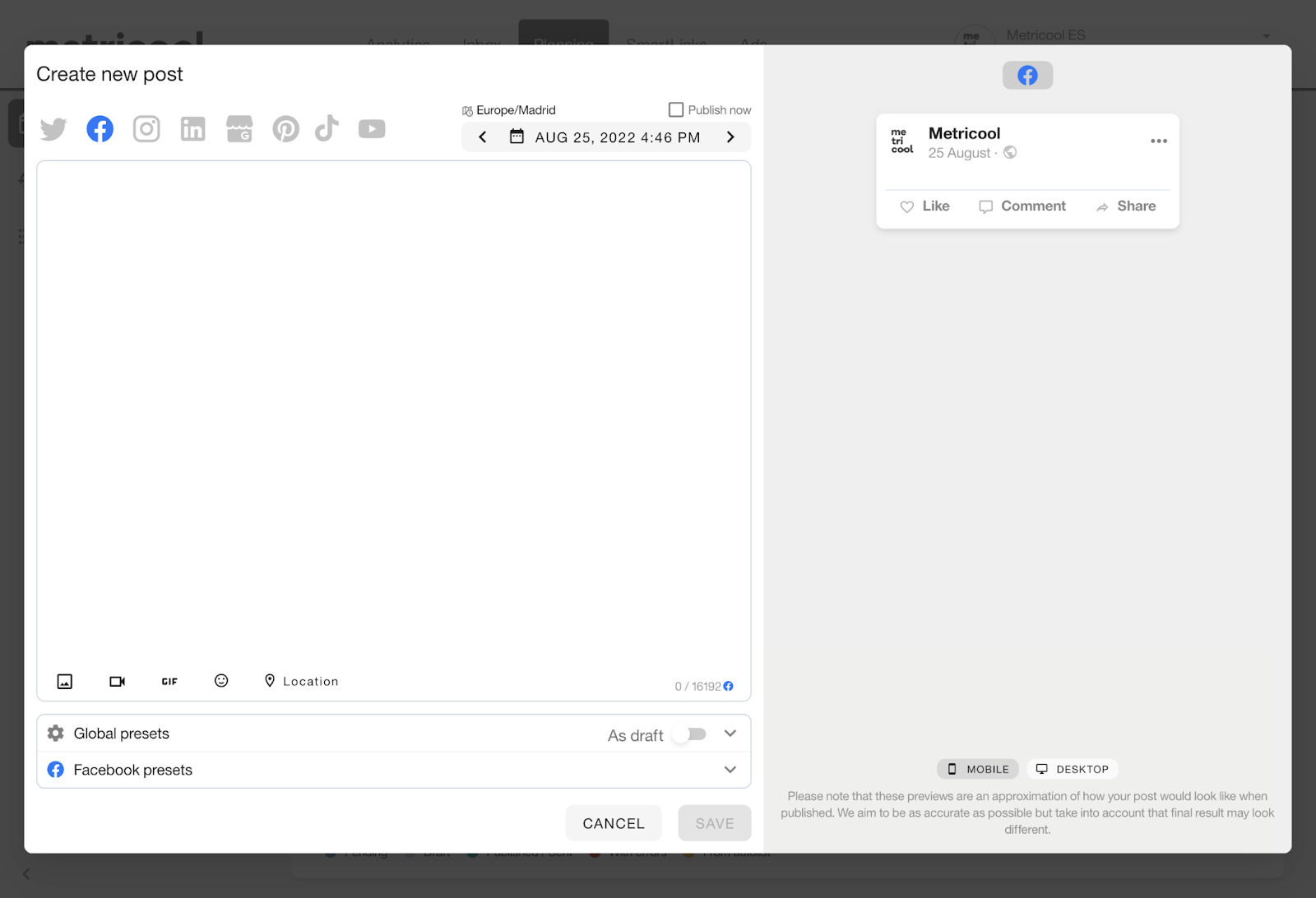Select the Twitter network icon
This screenshot has width=1316, height=898.
[53, 129]
